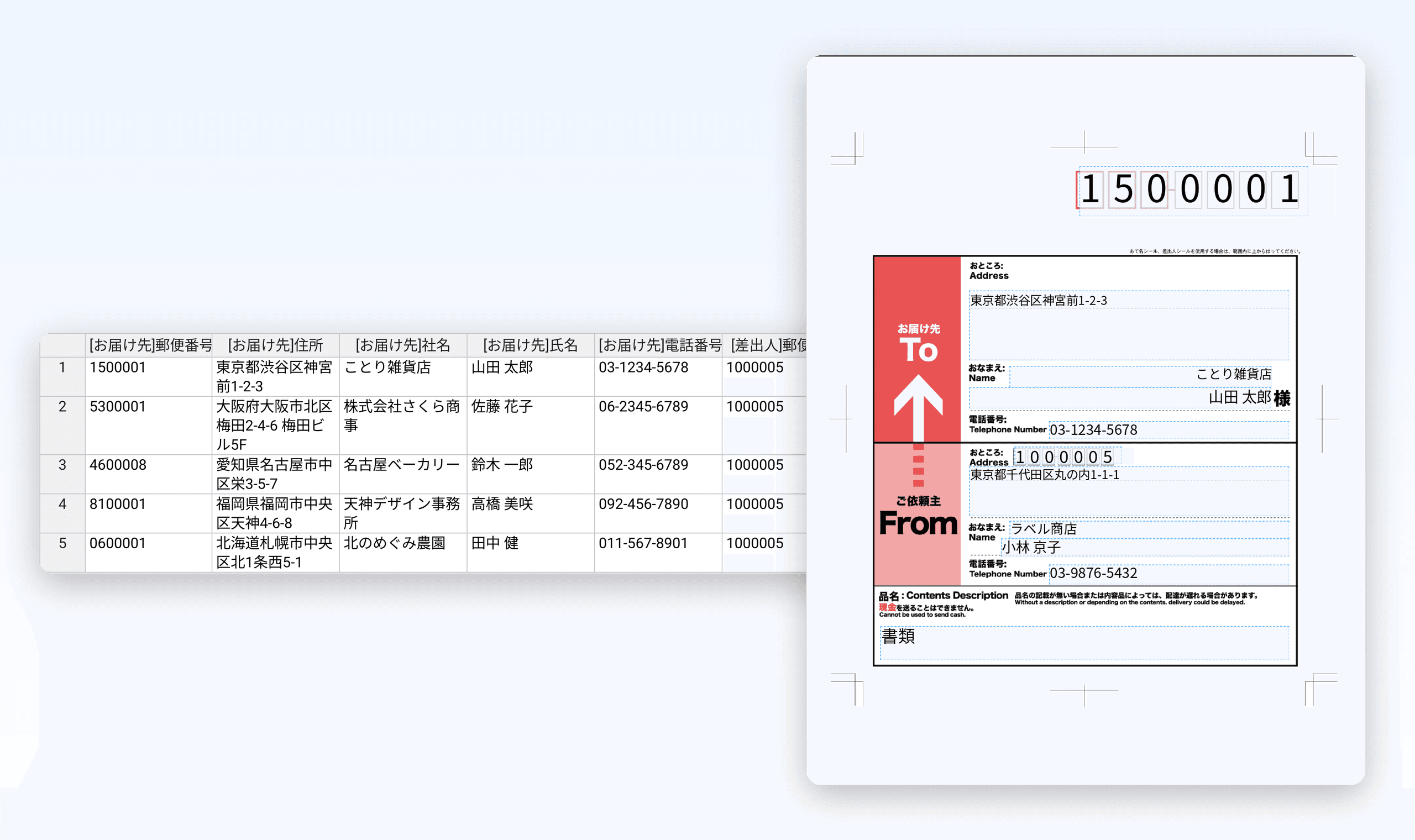
Task: Select address cell 愛知県名古屋市中区栄3-5-7
Action: coord(276,474)
